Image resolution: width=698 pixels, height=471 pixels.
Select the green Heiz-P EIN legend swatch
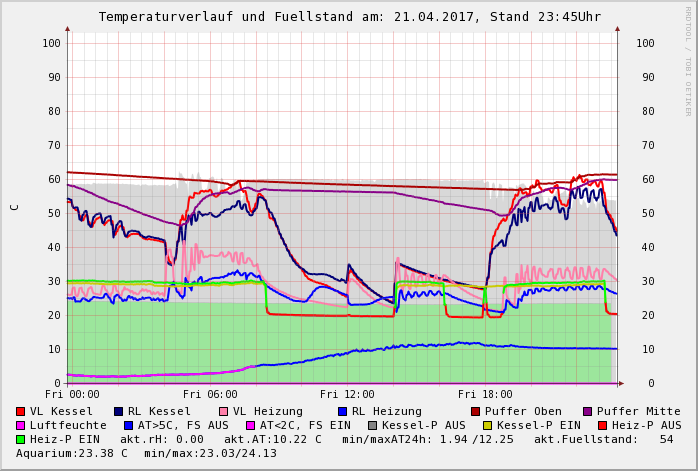click(x=21, y=439)
